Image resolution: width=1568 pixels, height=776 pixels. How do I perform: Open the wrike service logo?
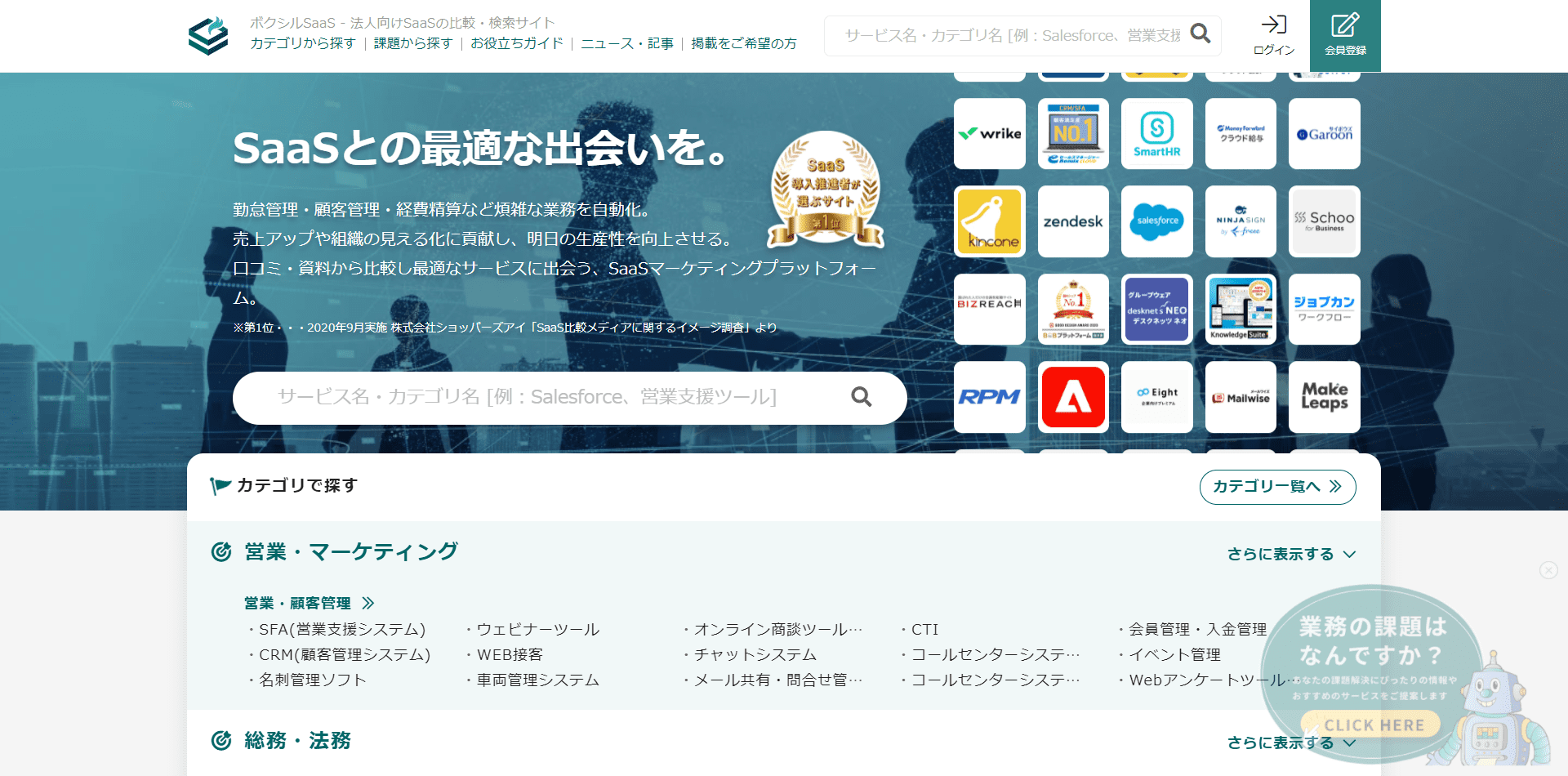(x=990, y=133)
